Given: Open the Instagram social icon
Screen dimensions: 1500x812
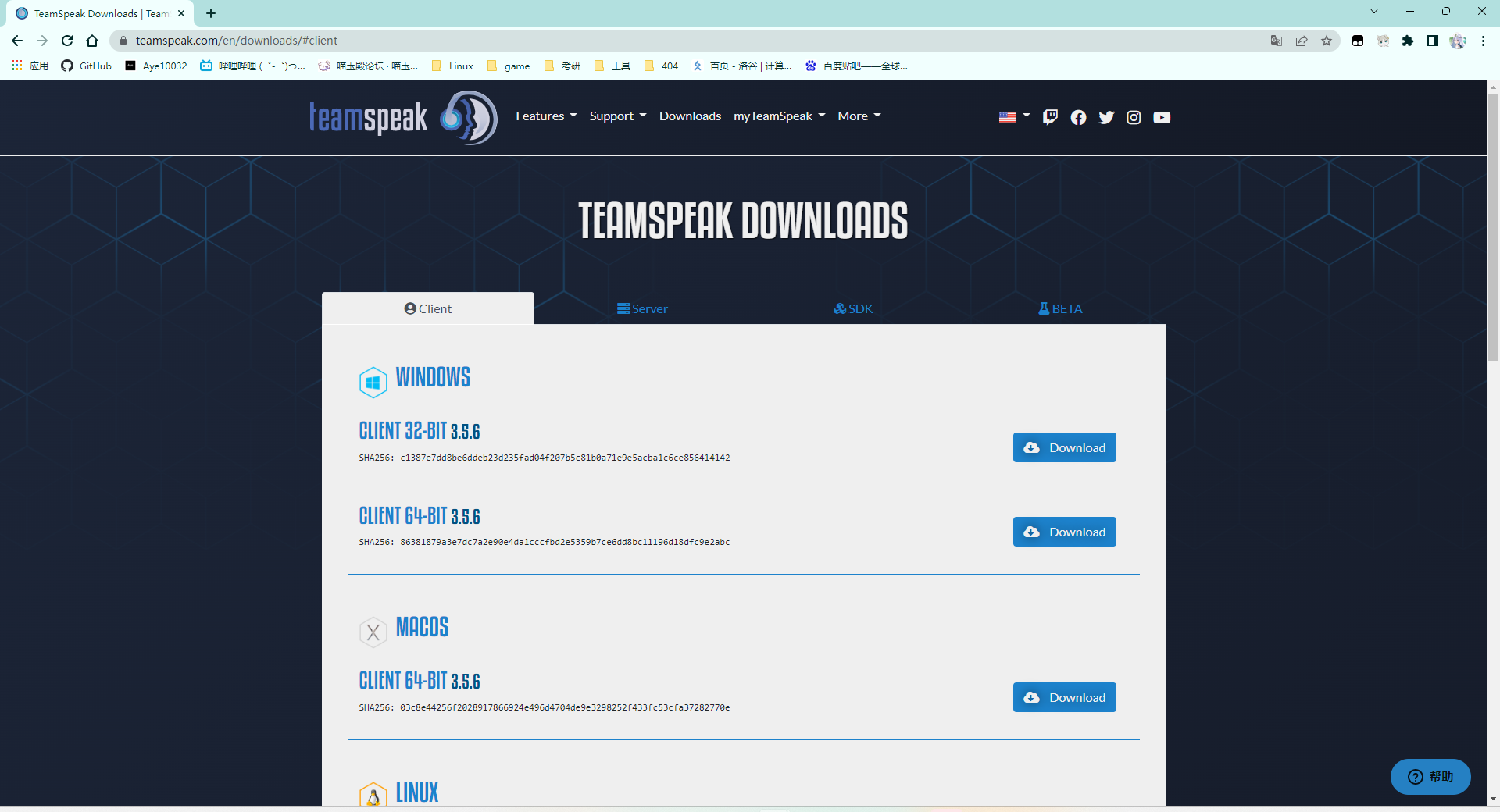Looking at the screenshot, I should point(1134,117).
